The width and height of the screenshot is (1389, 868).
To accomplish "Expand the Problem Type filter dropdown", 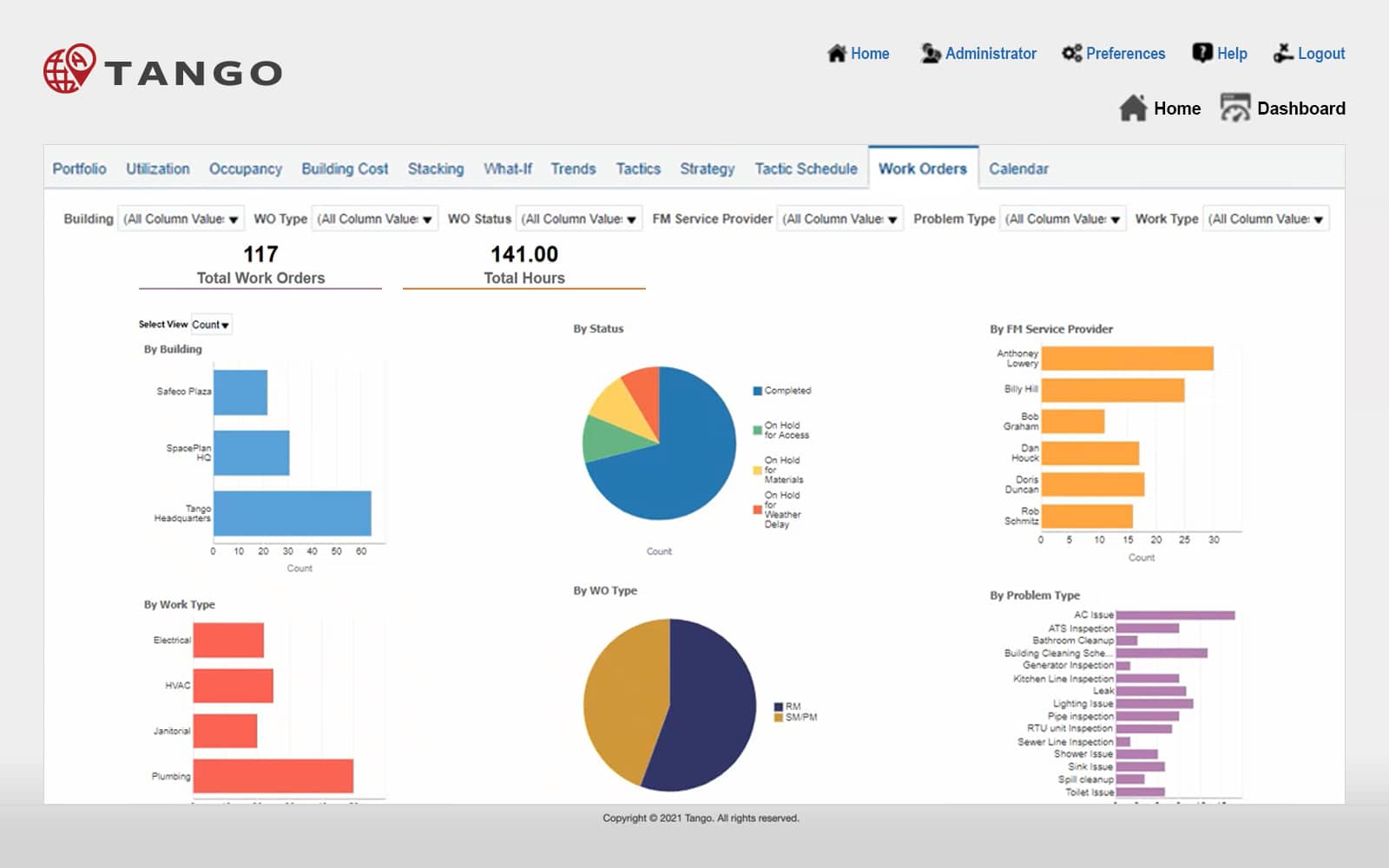I will point(1063,219).
